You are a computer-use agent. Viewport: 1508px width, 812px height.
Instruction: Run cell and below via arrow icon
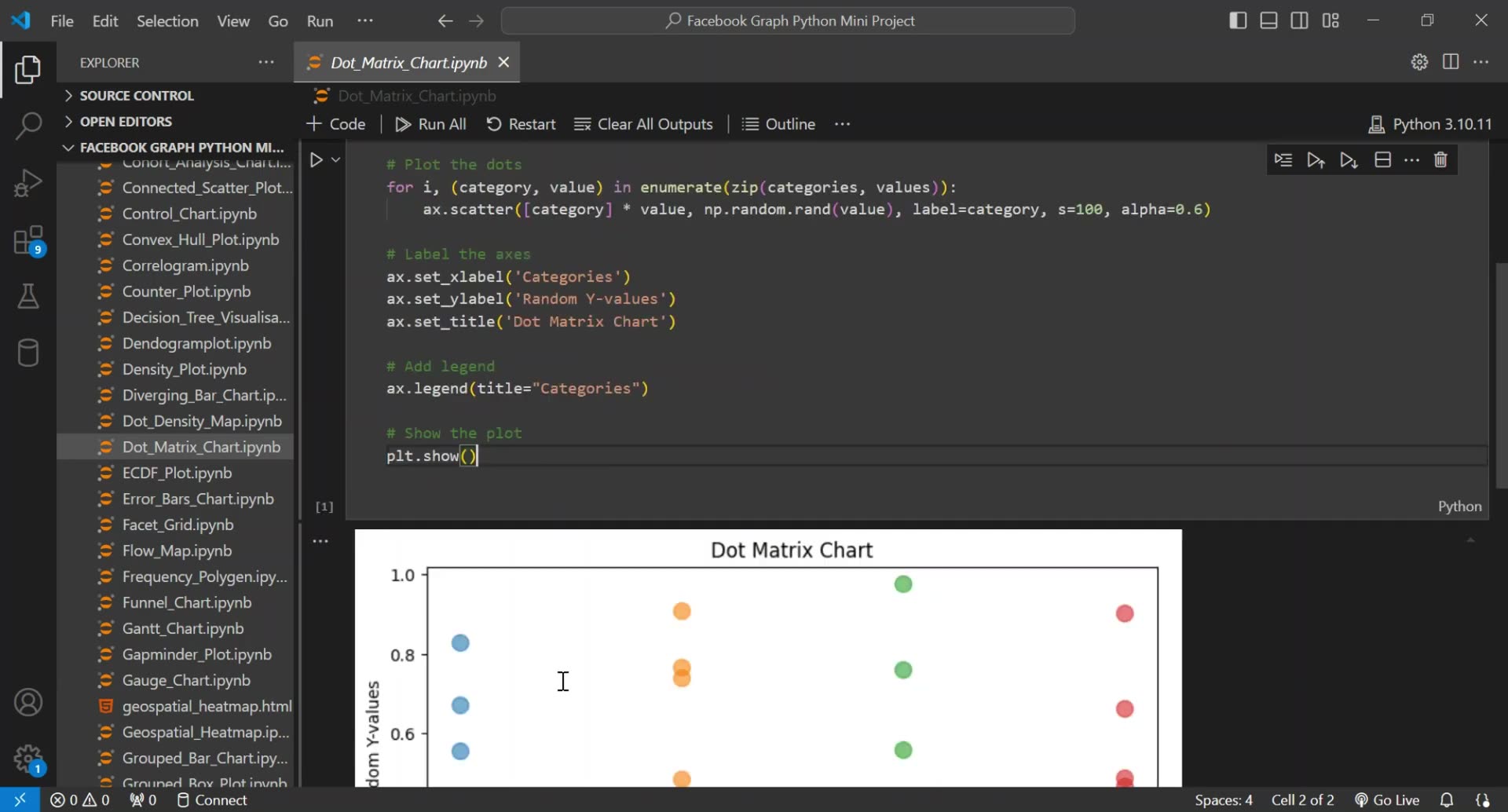pyautogui.click(x=1349, y=159)
